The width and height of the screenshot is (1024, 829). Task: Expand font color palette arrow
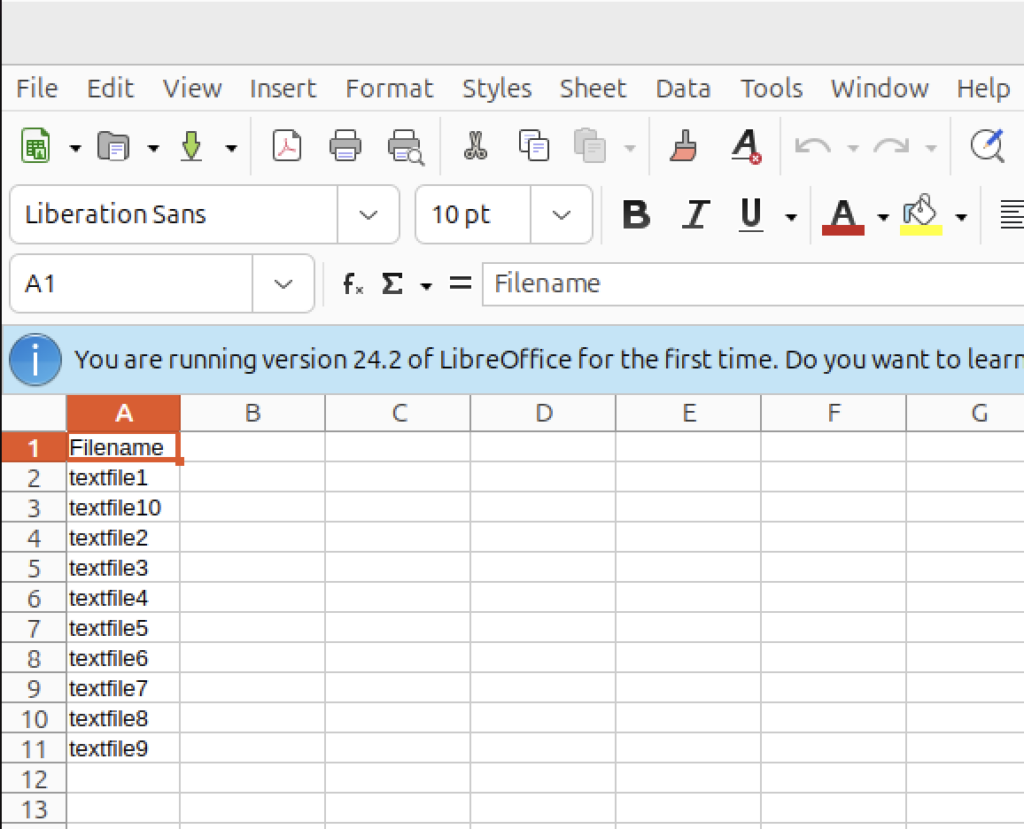[x=883, y=217]
